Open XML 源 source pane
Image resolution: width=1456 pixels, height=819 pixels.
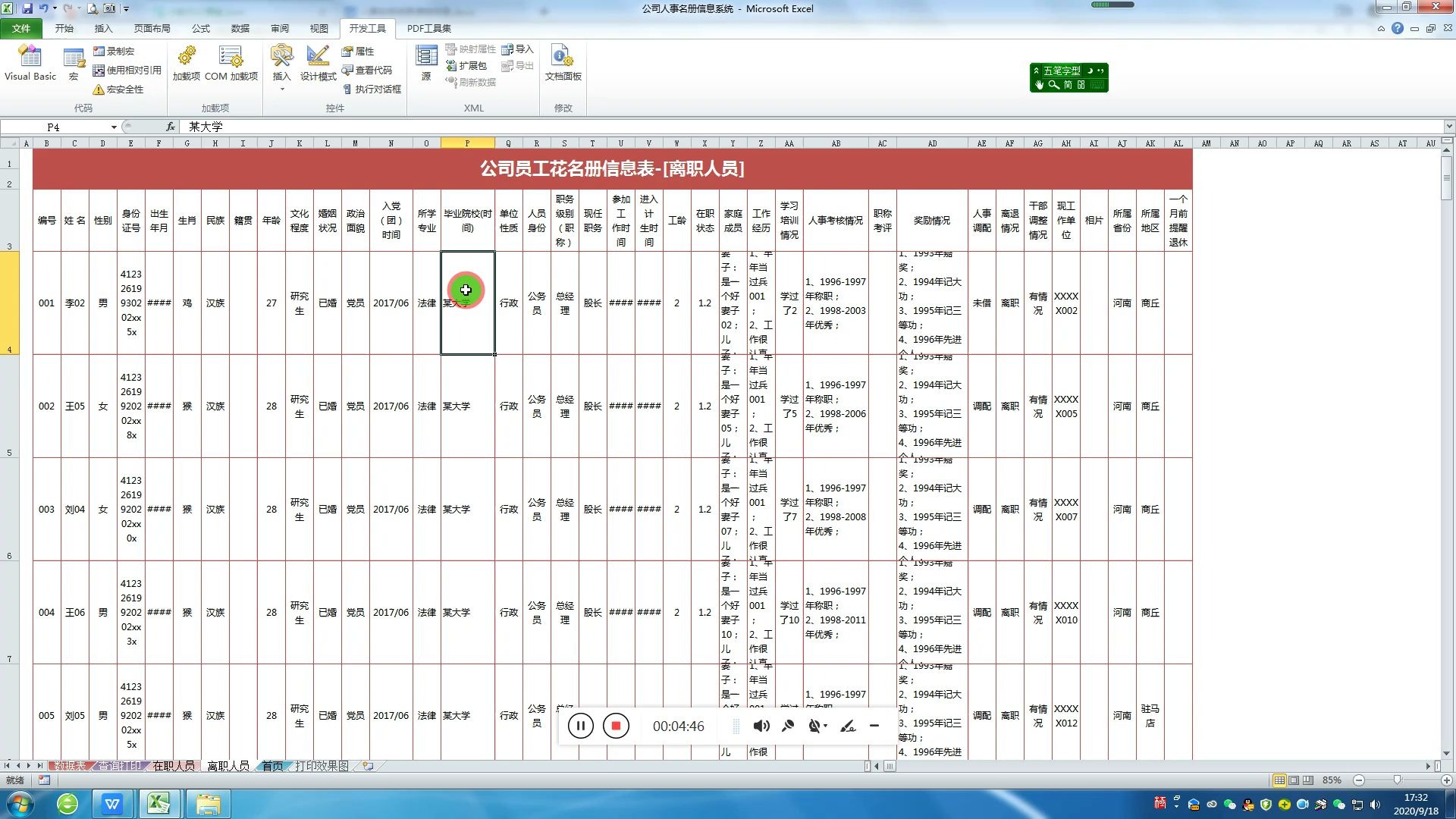pos(426,62)
